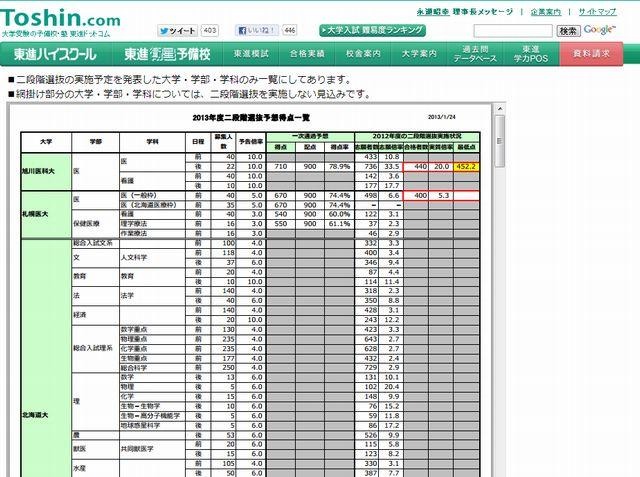The width and height of the screenshot is (640, 477).
Task: Click the 医（一般枠） row label
Action: coord(152,195)
